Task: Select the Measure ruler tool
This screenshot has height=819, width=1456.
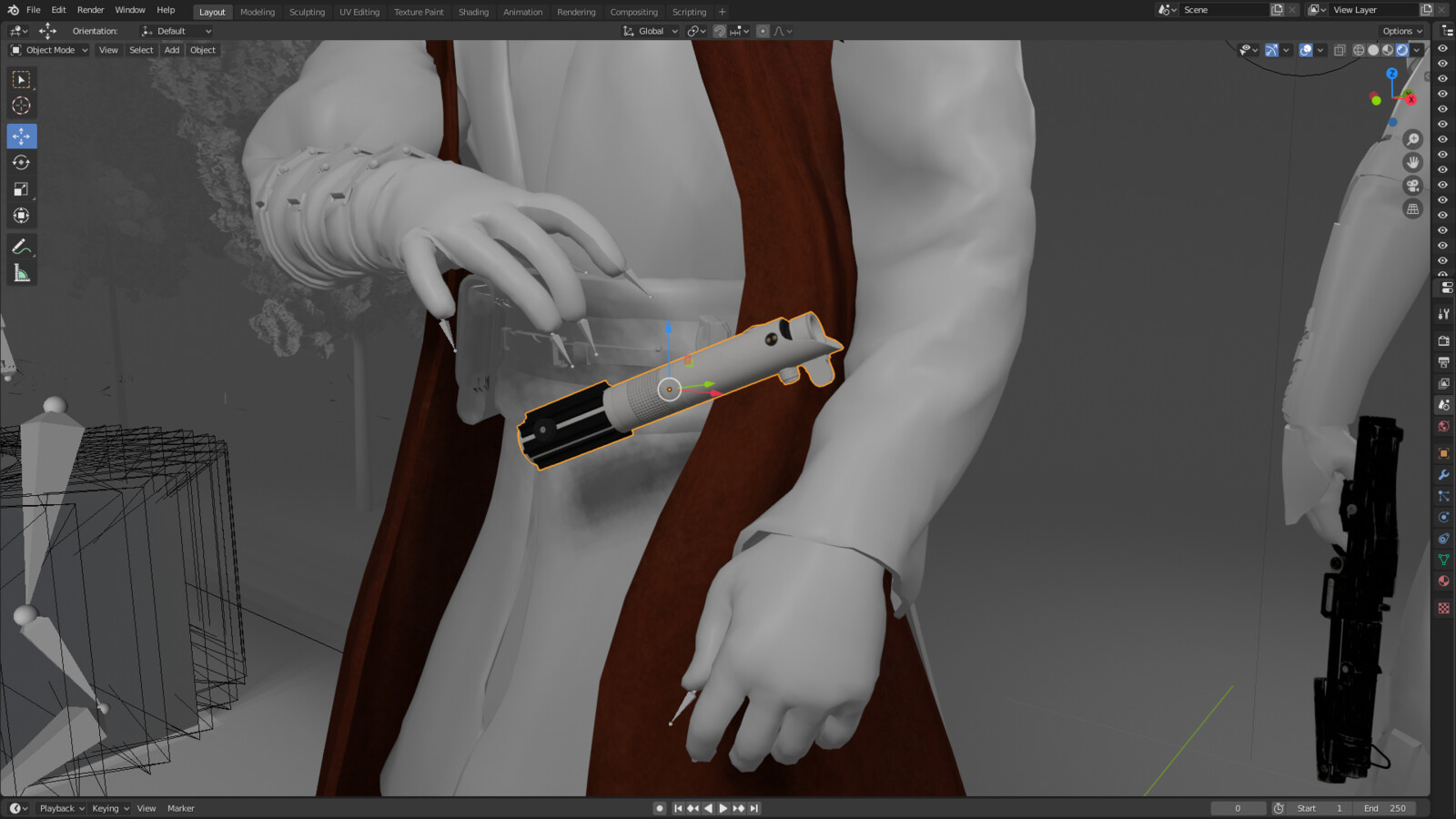Action: 21,273
